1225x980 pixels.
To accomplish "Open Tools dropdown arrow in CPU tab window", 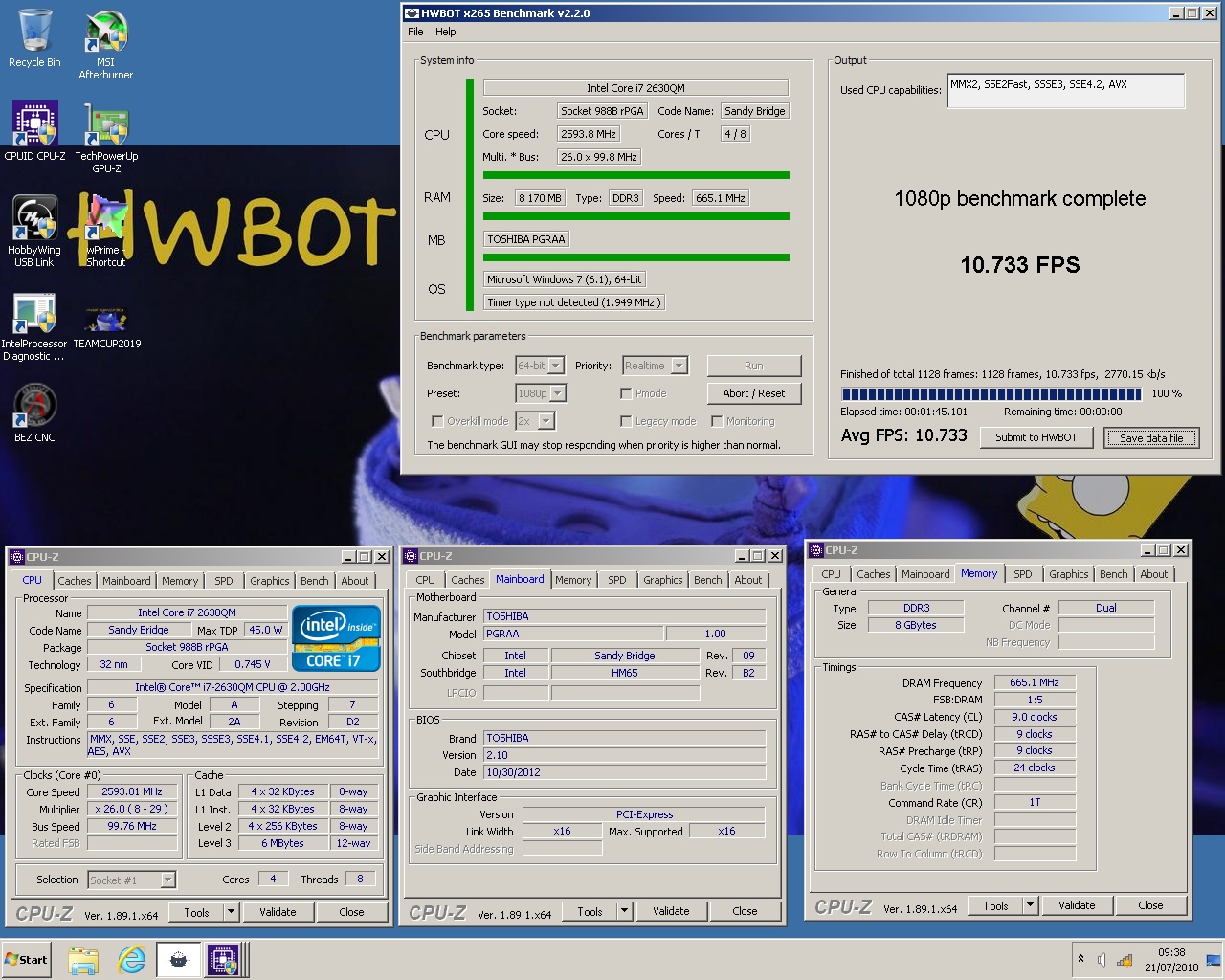I will 231,912.
